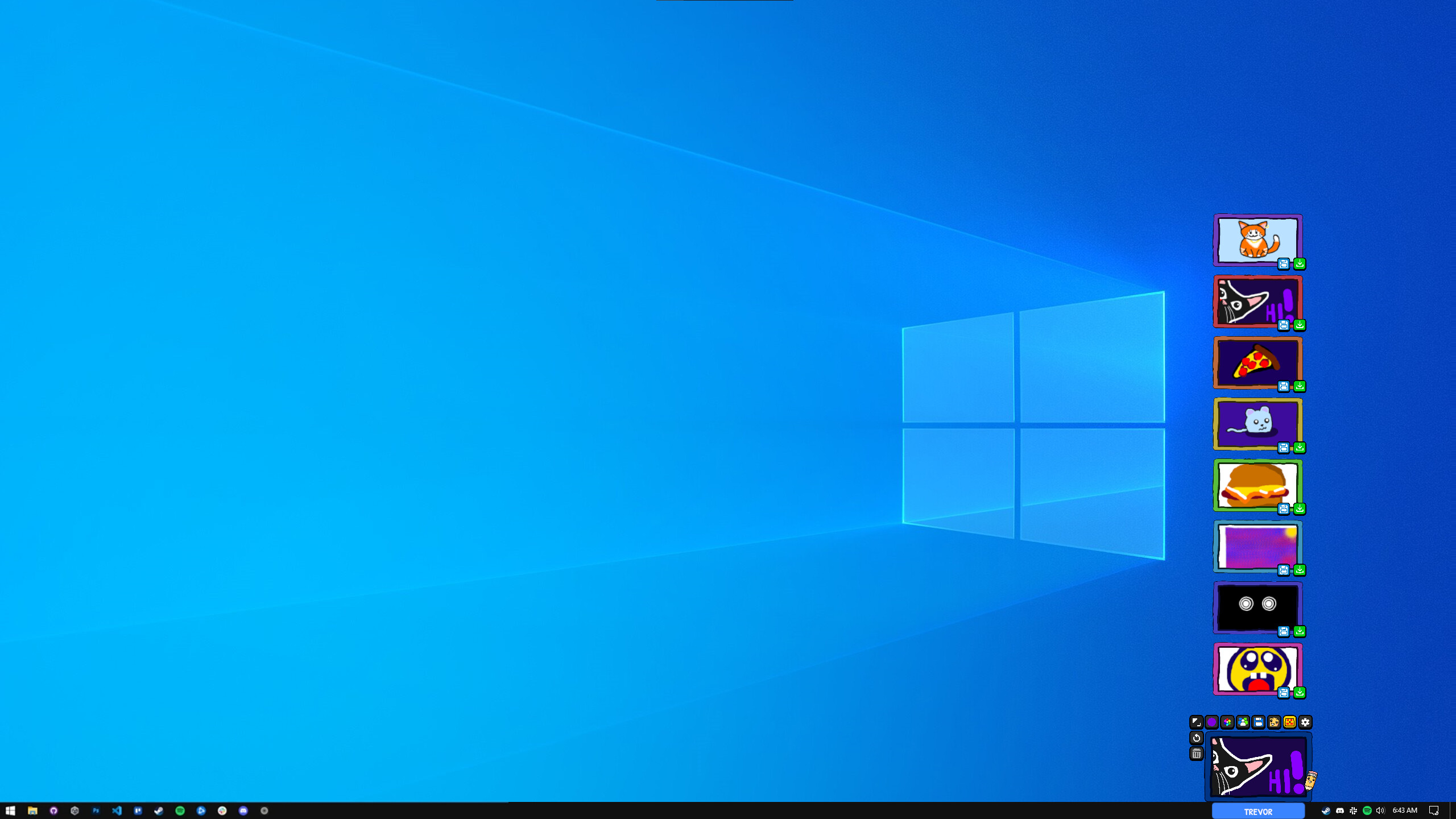Open the smiling face avatar icon
This screenshot has height=819, width=1456.
1274,722
